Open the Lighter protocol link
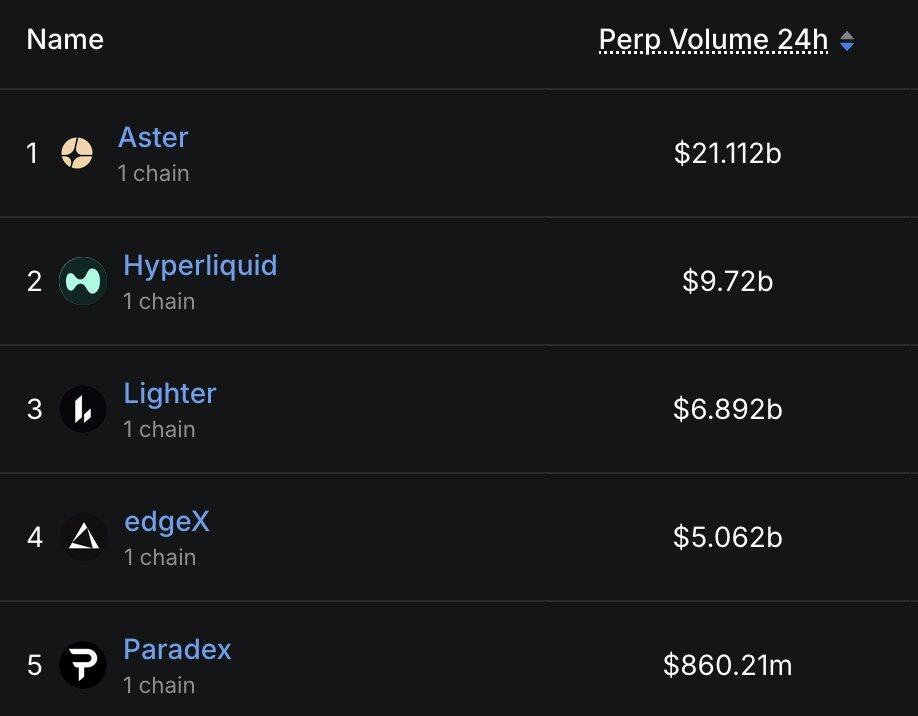Image resolution: width=918 pixels, height=716 pixels. pos(170,393)
